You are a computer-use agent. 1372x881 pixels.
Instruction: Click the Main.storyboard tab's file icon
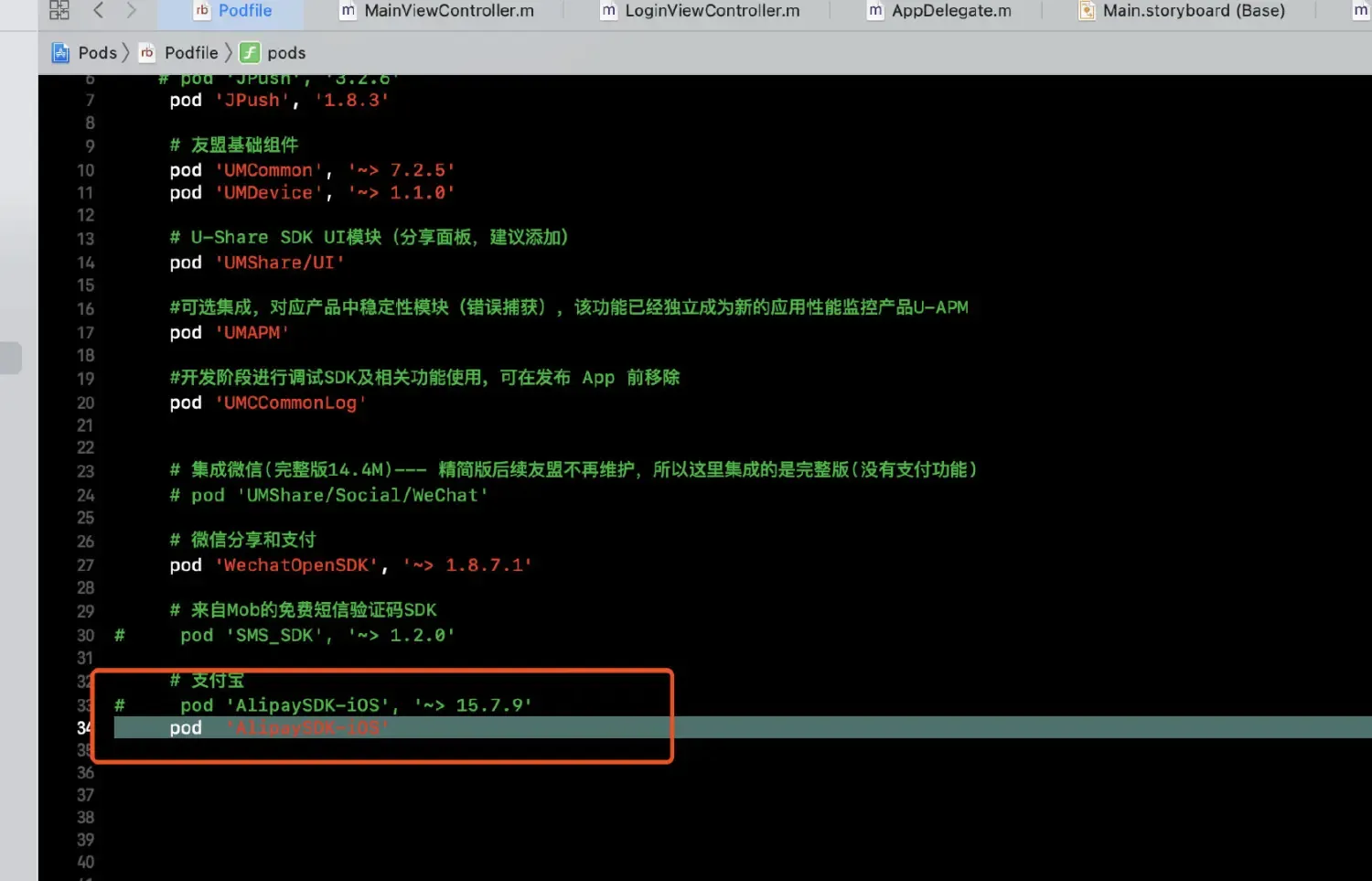pyautogui.click(x=1087, y=11)
